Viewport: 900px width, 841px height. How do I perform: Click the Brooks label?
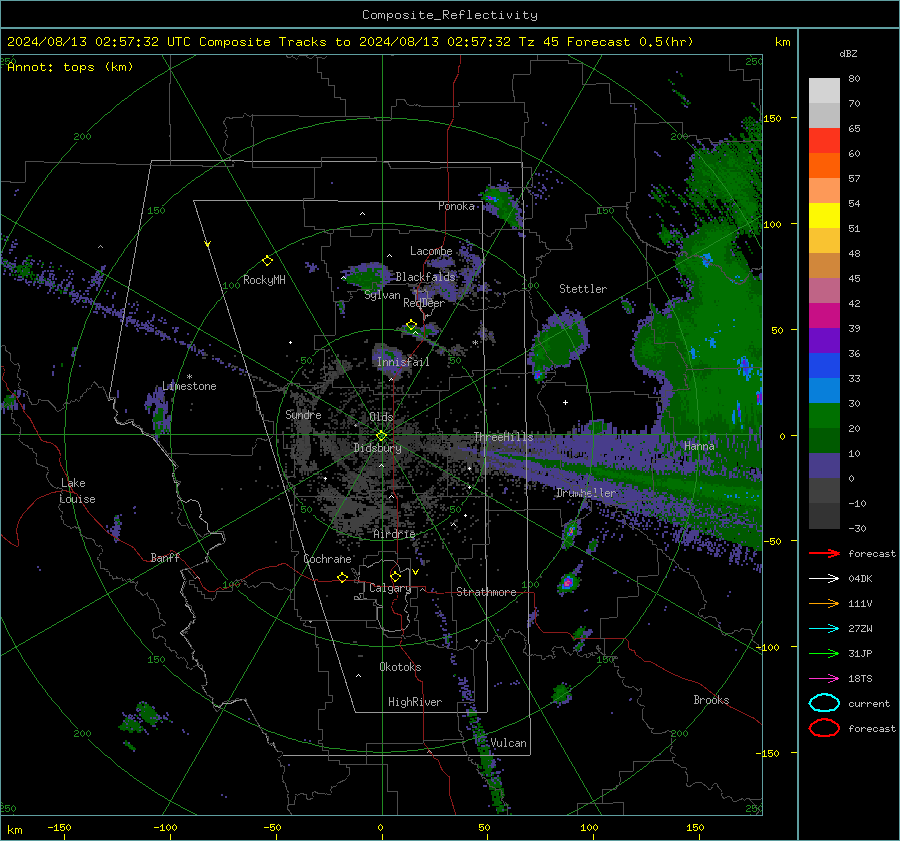(x=711, y=700)
